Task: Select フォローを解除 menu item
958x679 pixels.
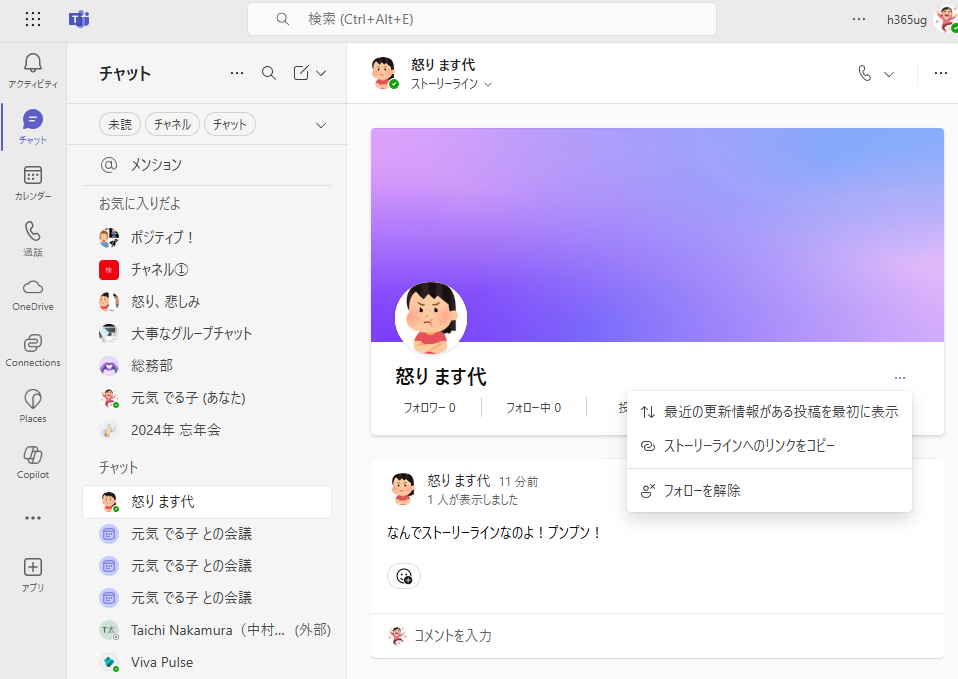Action: tap(769, 491)
